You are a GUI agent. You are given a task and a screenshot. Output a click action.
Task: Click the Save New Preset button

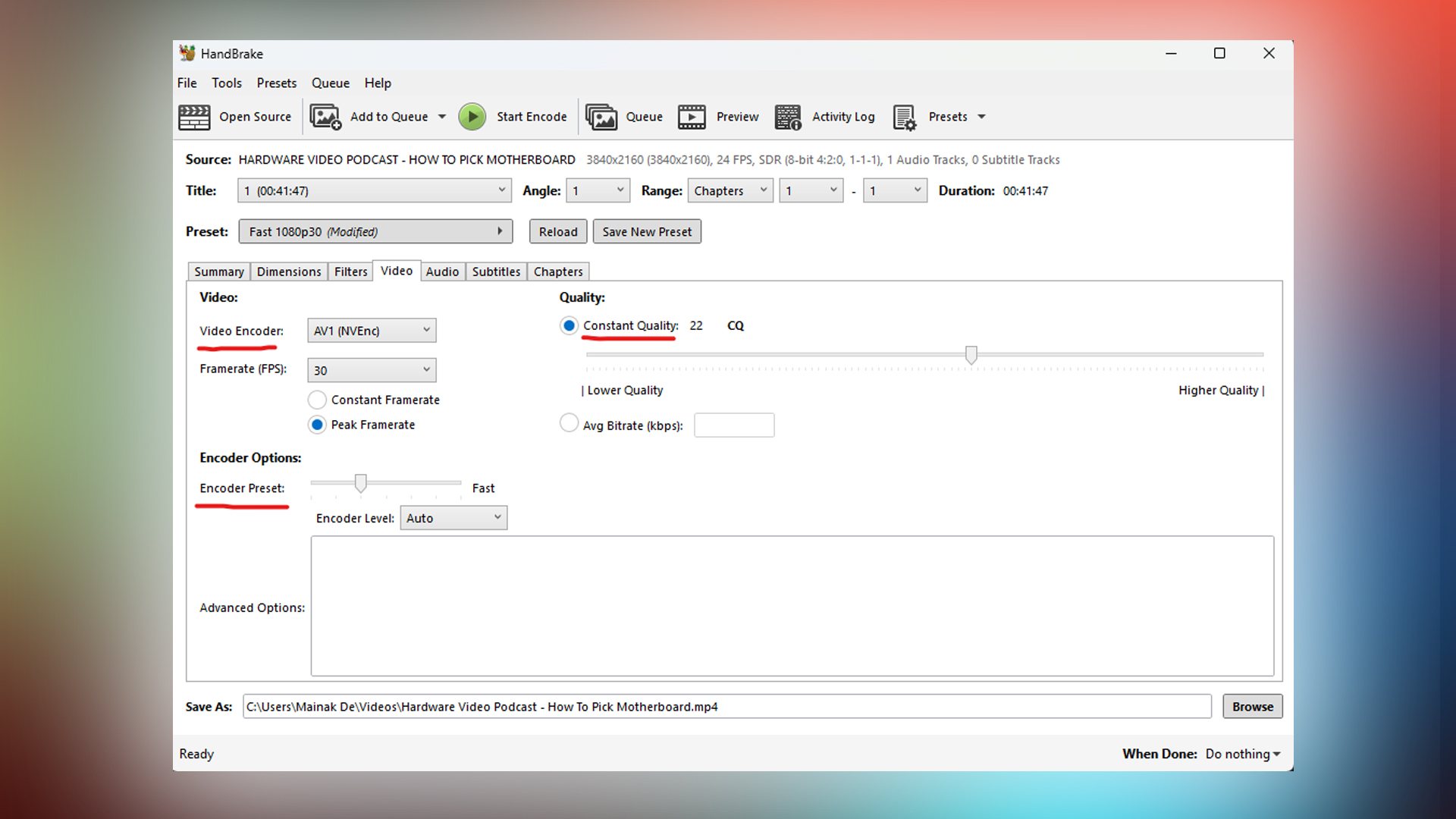click(x=647, y=231)
